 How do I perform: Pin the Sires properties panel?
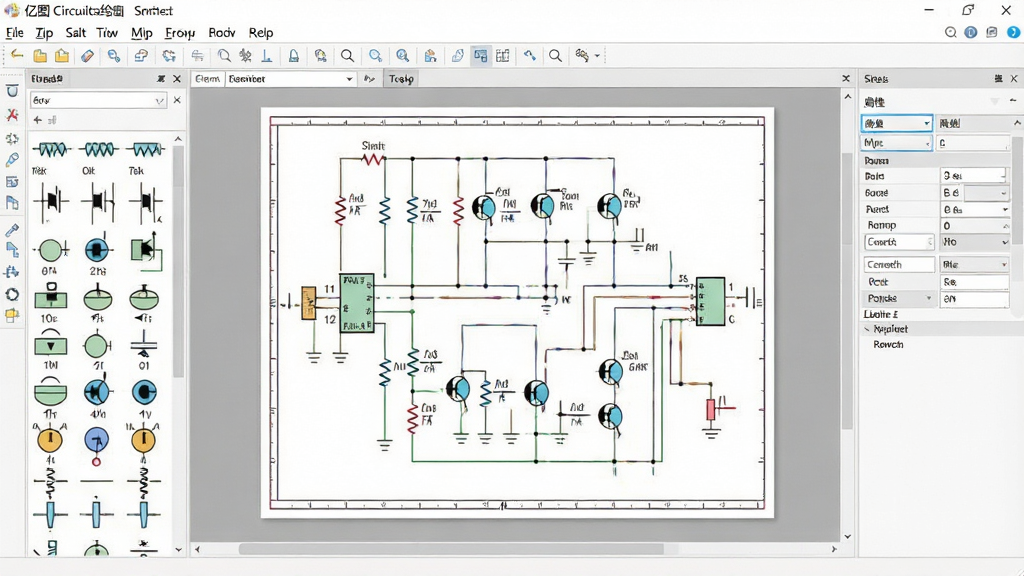point(998,78)
